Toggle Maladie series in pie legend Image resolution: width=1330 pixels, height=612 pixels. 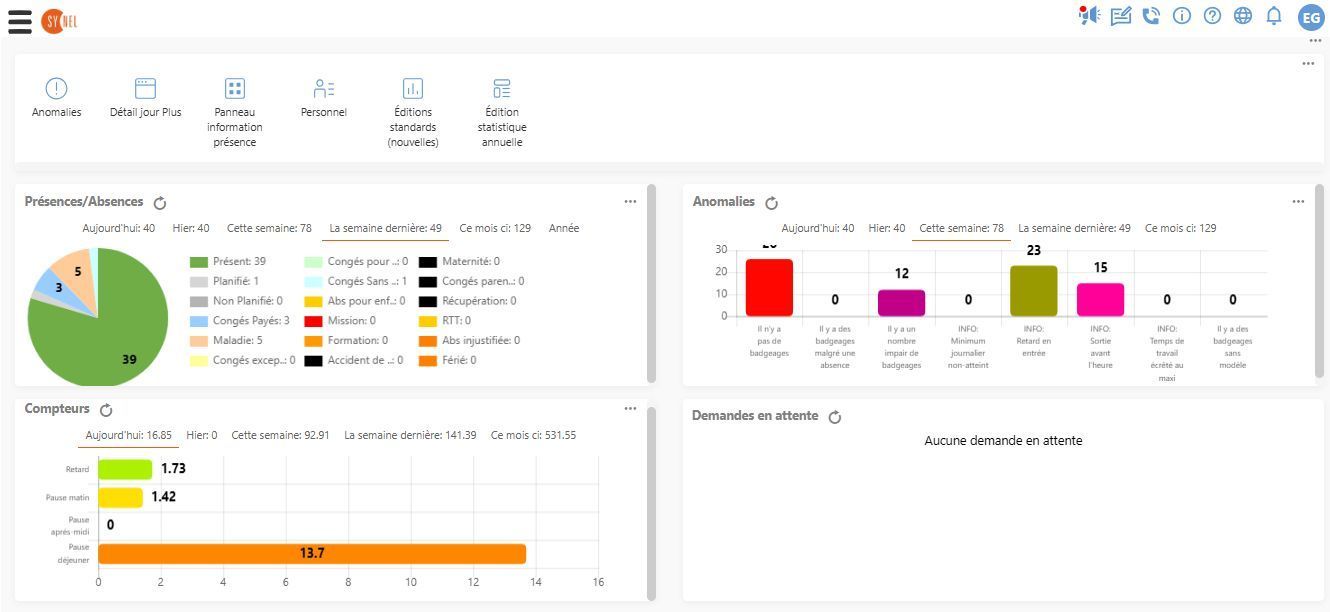(229, 341)
